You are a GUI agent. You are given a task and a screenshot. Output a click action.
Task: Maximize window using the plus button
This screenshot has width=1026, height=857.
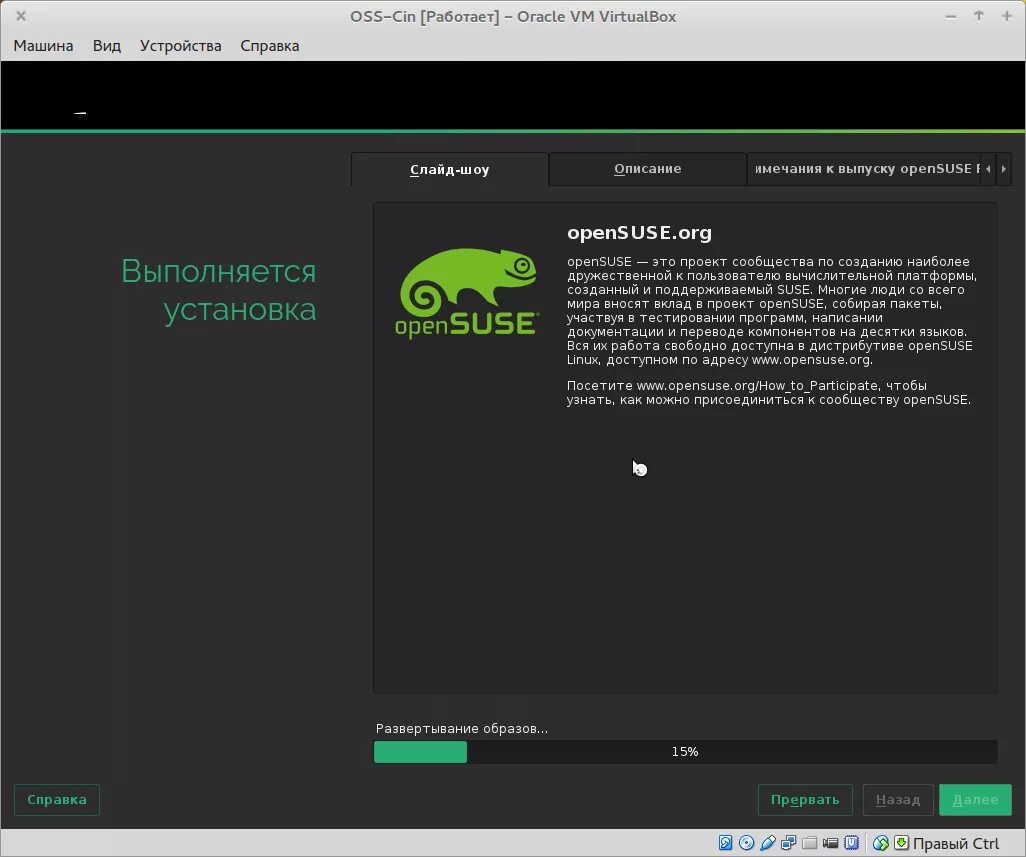(1007, 16)
